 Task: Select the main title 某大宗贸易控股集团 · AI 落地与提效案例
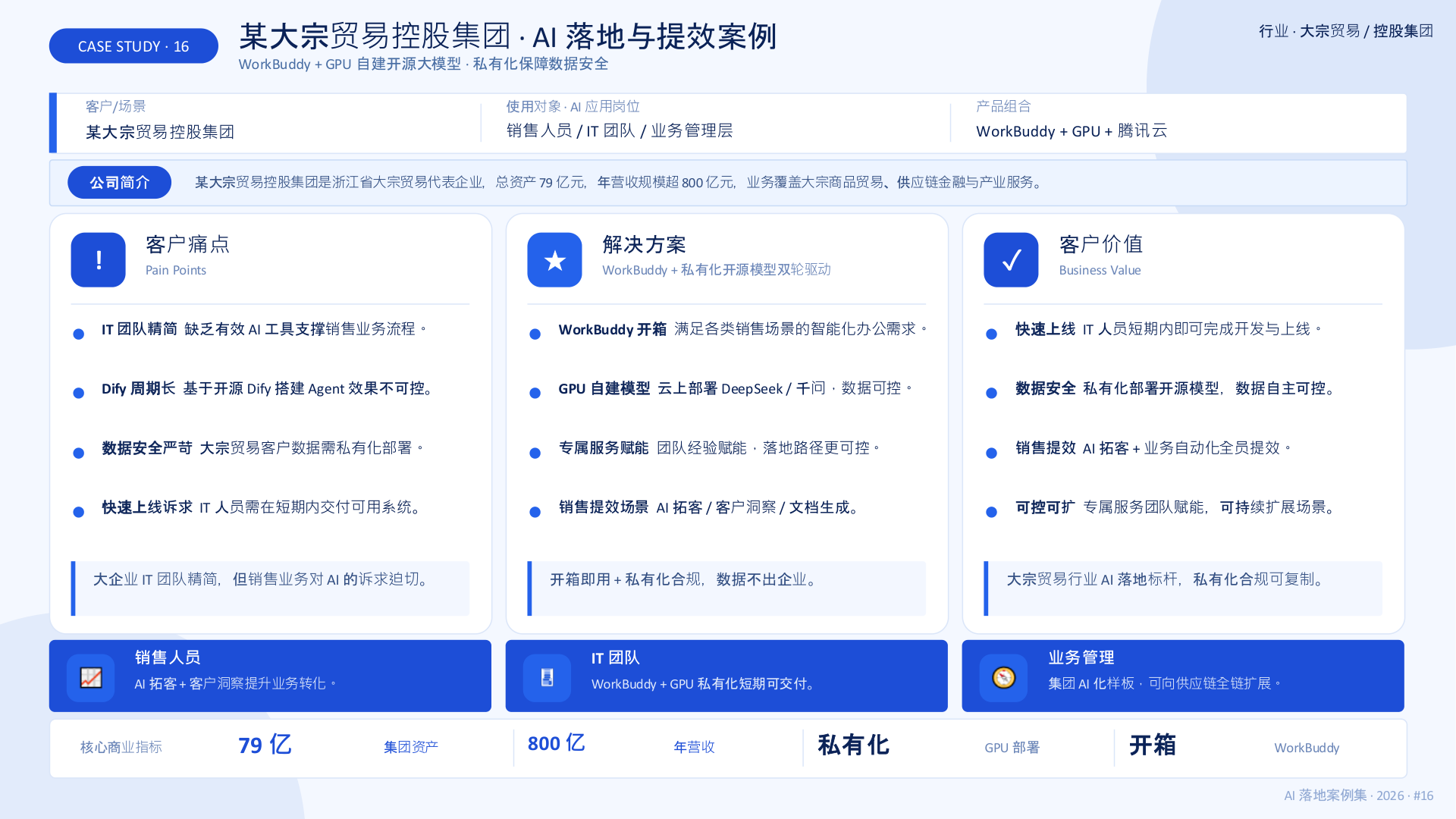point(508,36)
